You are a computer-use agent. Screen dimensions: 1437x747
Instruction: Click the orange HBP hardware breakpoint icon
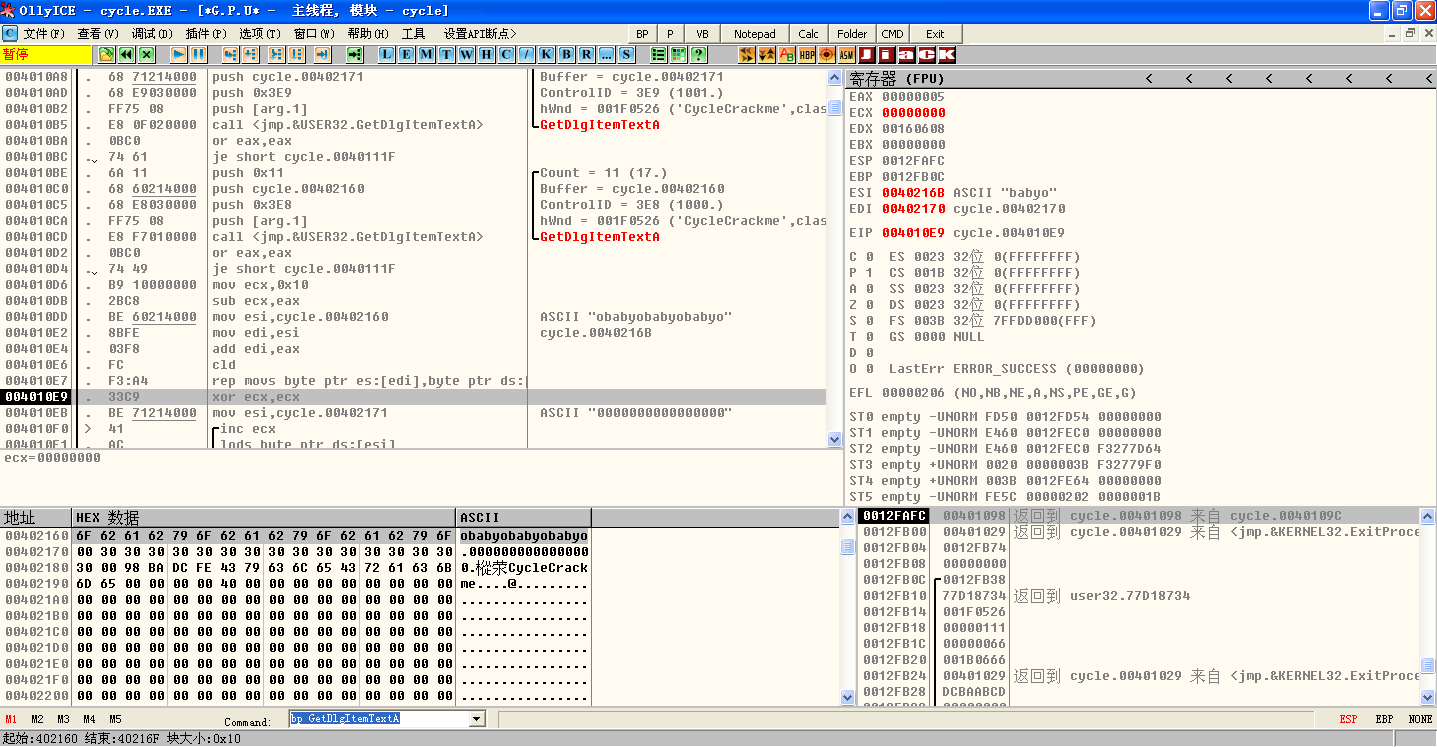coord(807,54)
